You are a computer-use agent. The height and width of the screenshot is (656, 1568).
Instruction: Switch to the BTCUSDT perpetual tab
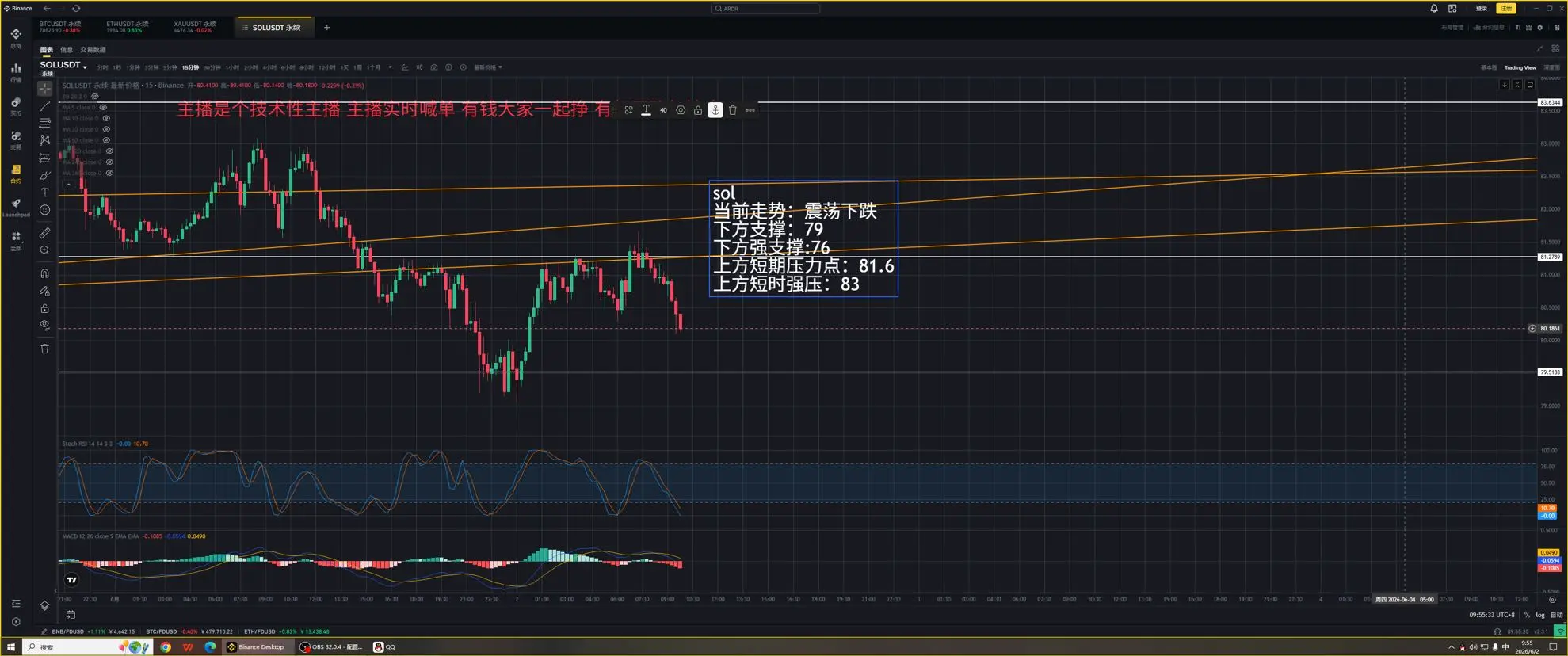click(60, 27)
